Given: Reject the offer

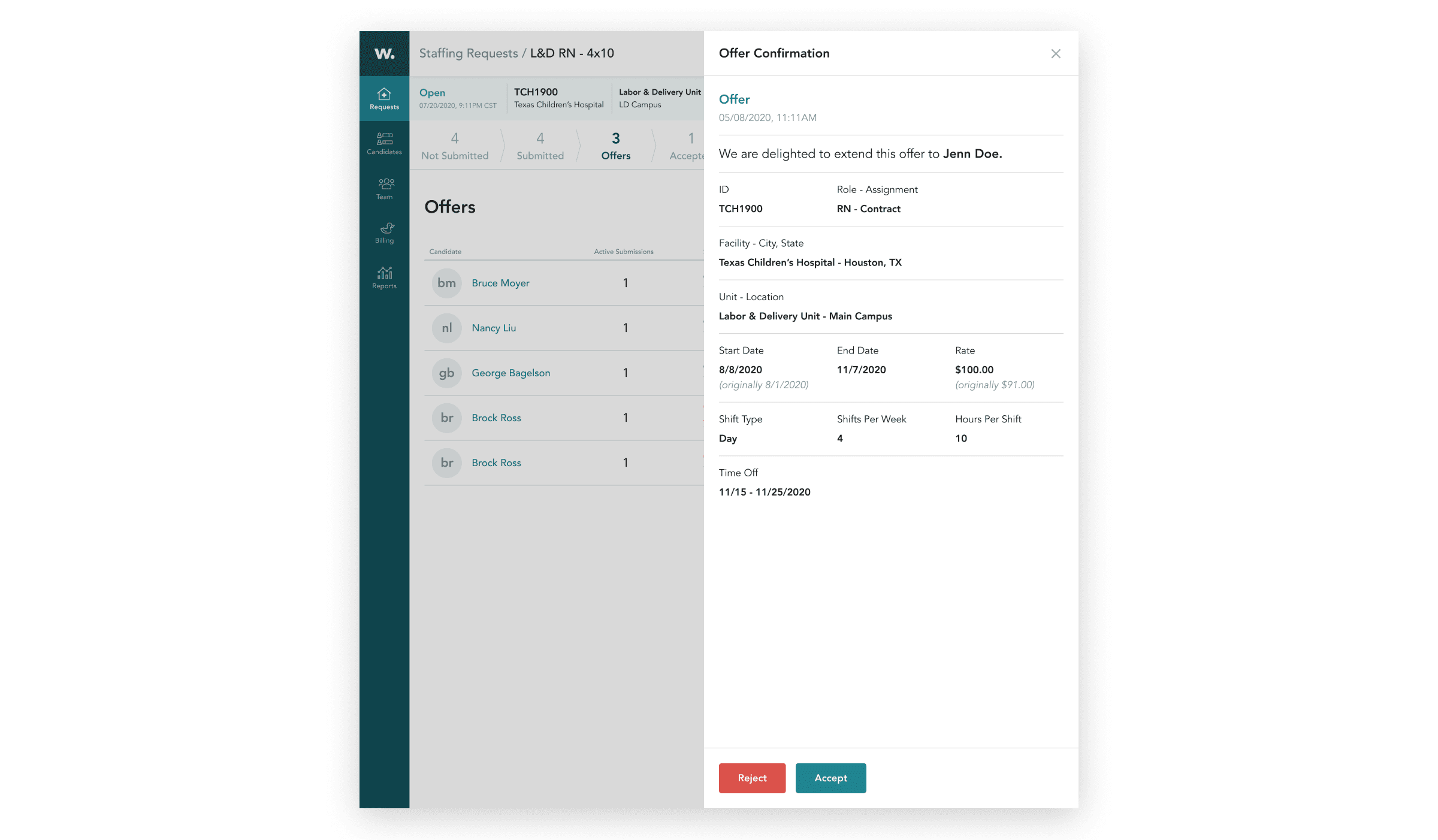Looking at the screenshot, I should tap(752, 778).
